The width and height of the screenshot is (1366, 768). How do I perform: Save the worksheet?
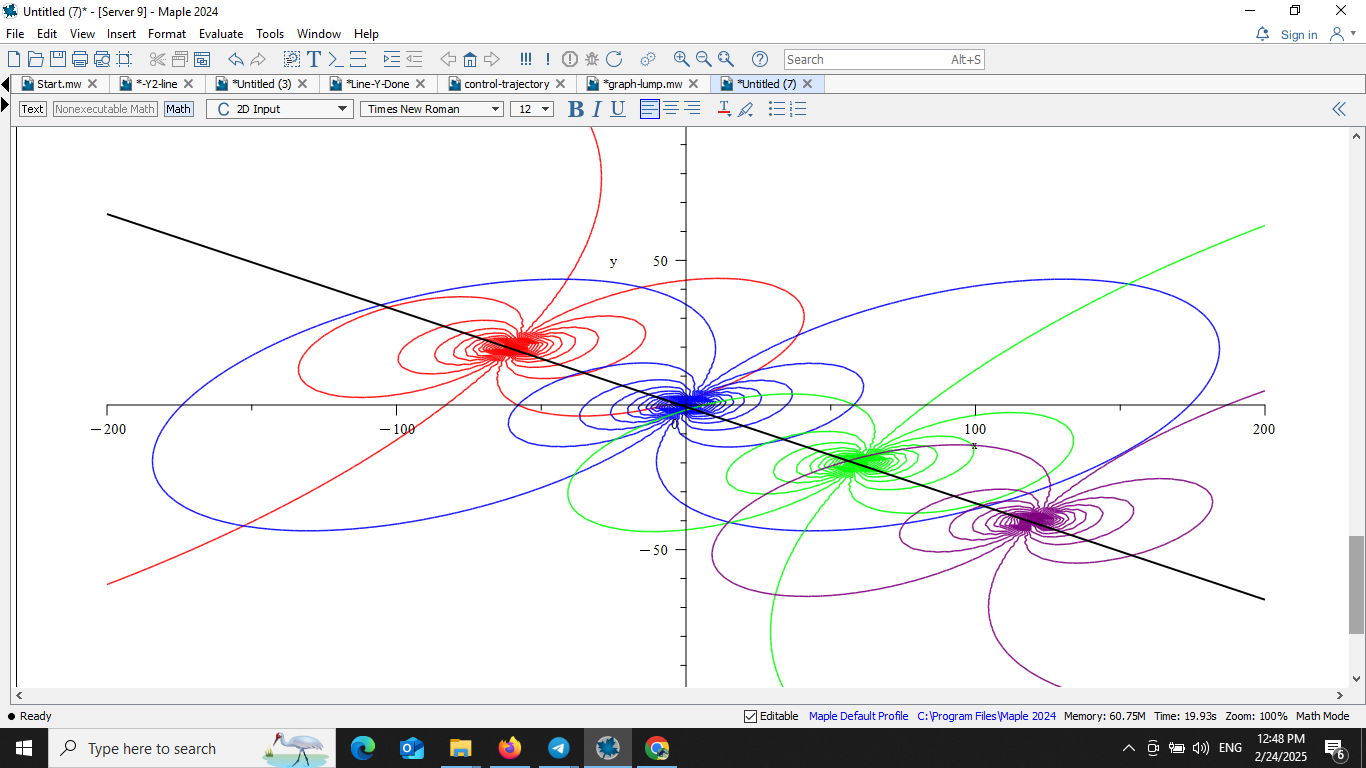(x=57, y=59)
